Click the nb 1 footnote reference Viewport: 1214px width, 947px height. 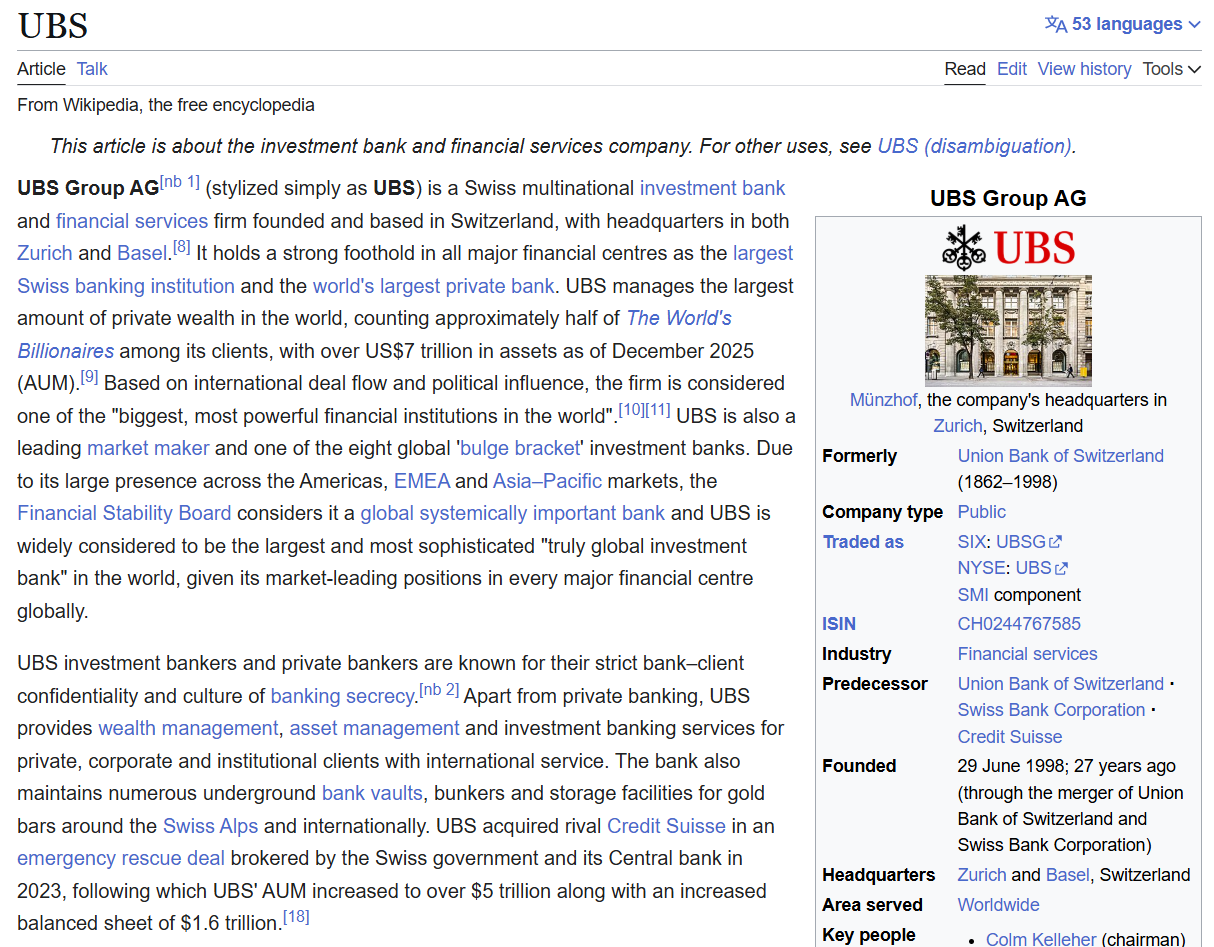point(180,183)
